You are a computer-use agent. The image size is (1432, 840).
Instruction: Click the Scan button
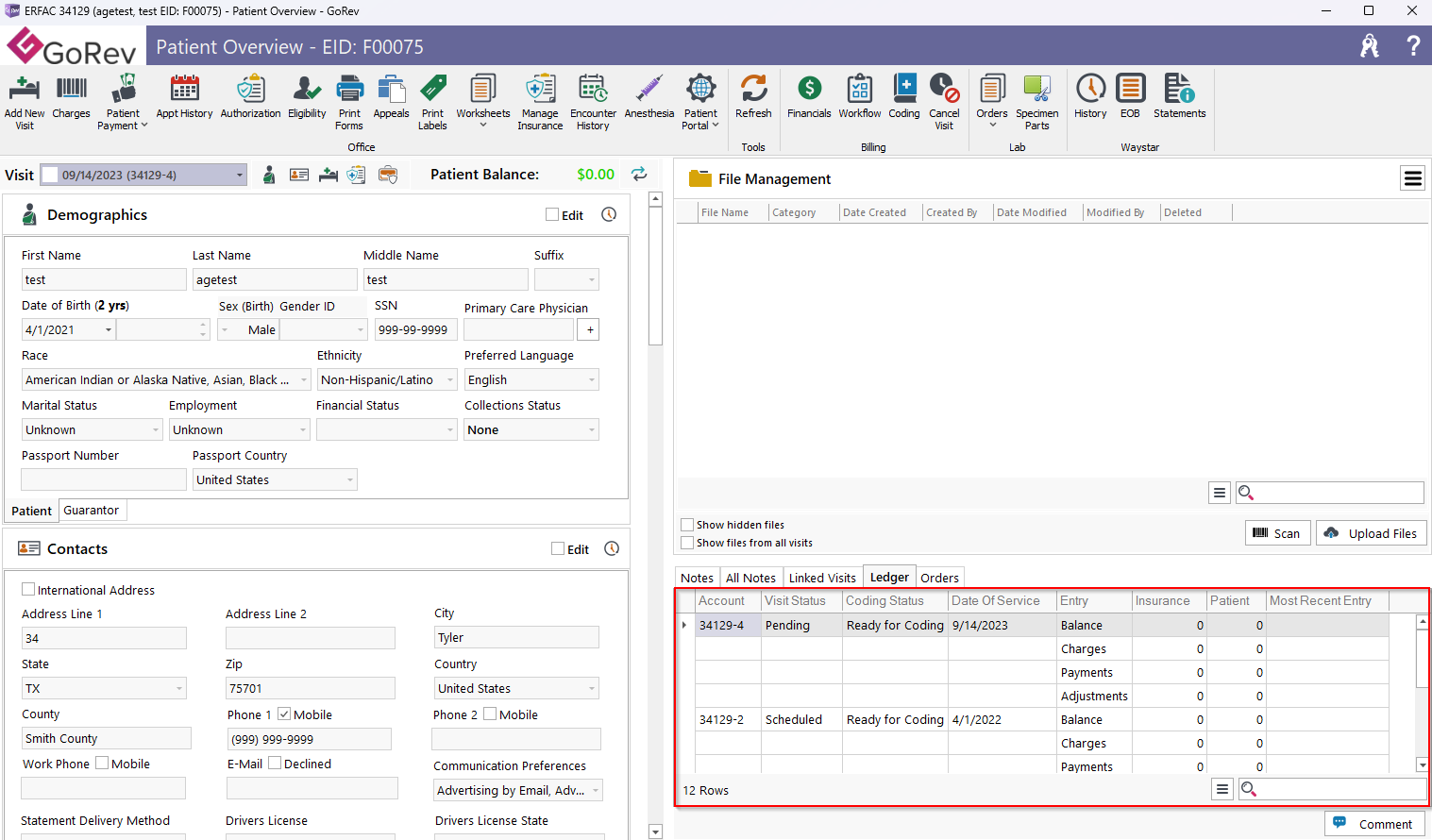[x=1277, y=533]
